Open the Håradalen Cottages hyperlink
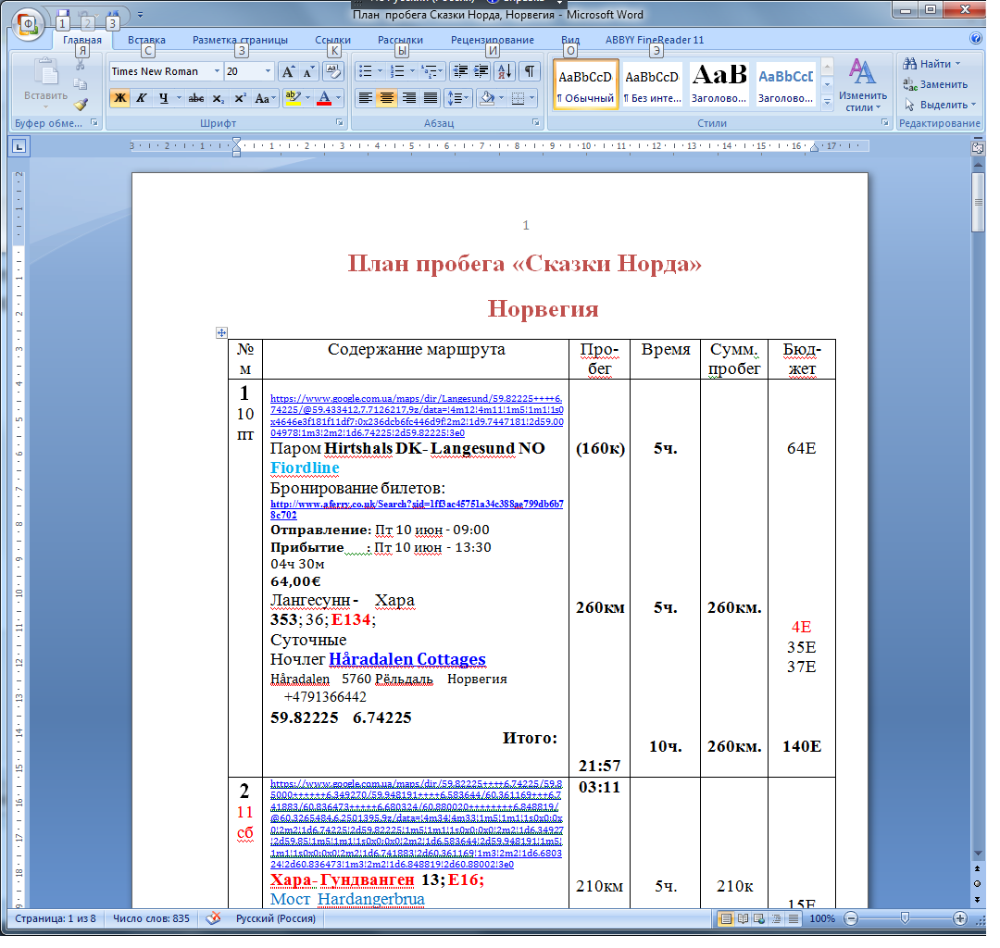The width and height of the screenshot is (1000, 948). (x=407, y=659)
